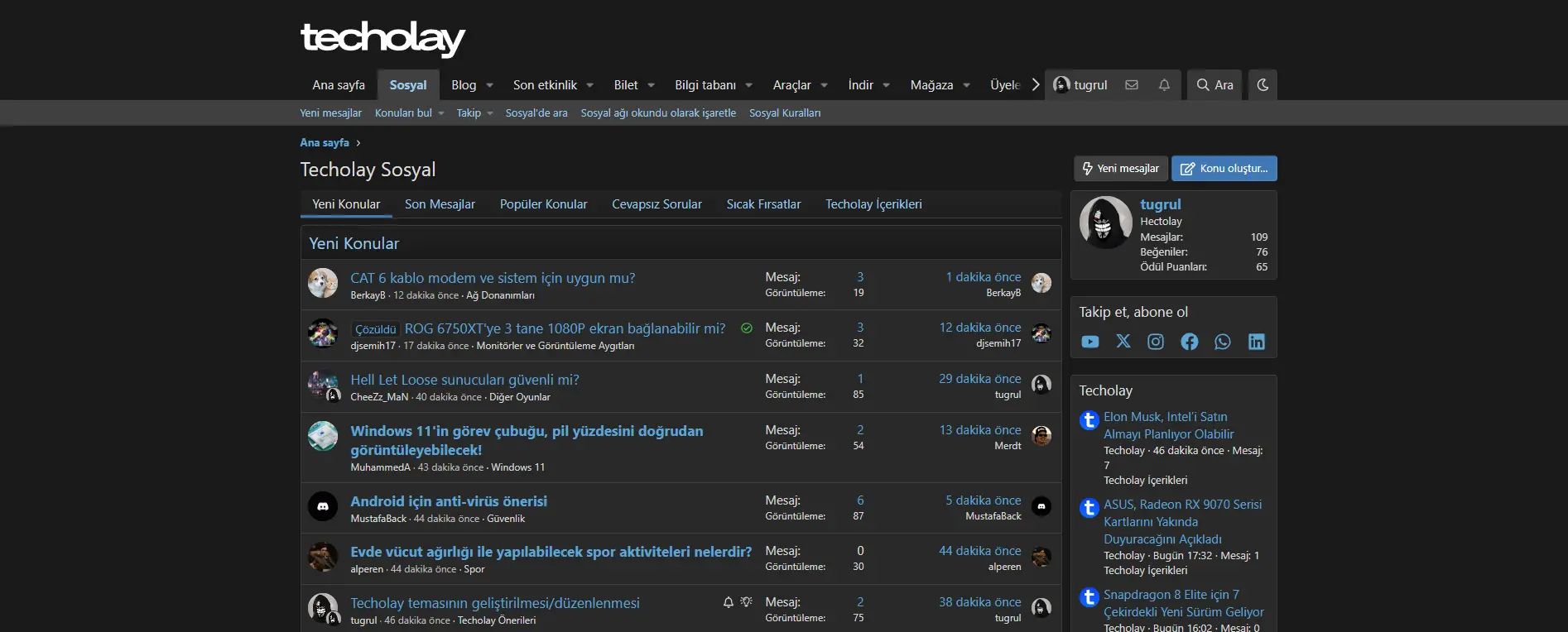This screenshot has width=1568, height=632.
Task: Open the Ara search button
Action: pos(1214,85)
